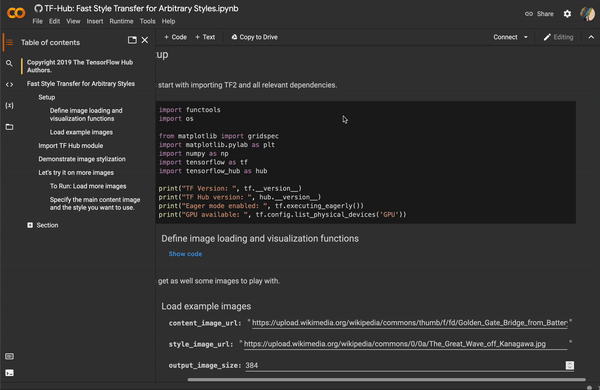Open the Files folder icon in sidebar
This screenshot has height=390, width=600.
(x=9, y=127)
